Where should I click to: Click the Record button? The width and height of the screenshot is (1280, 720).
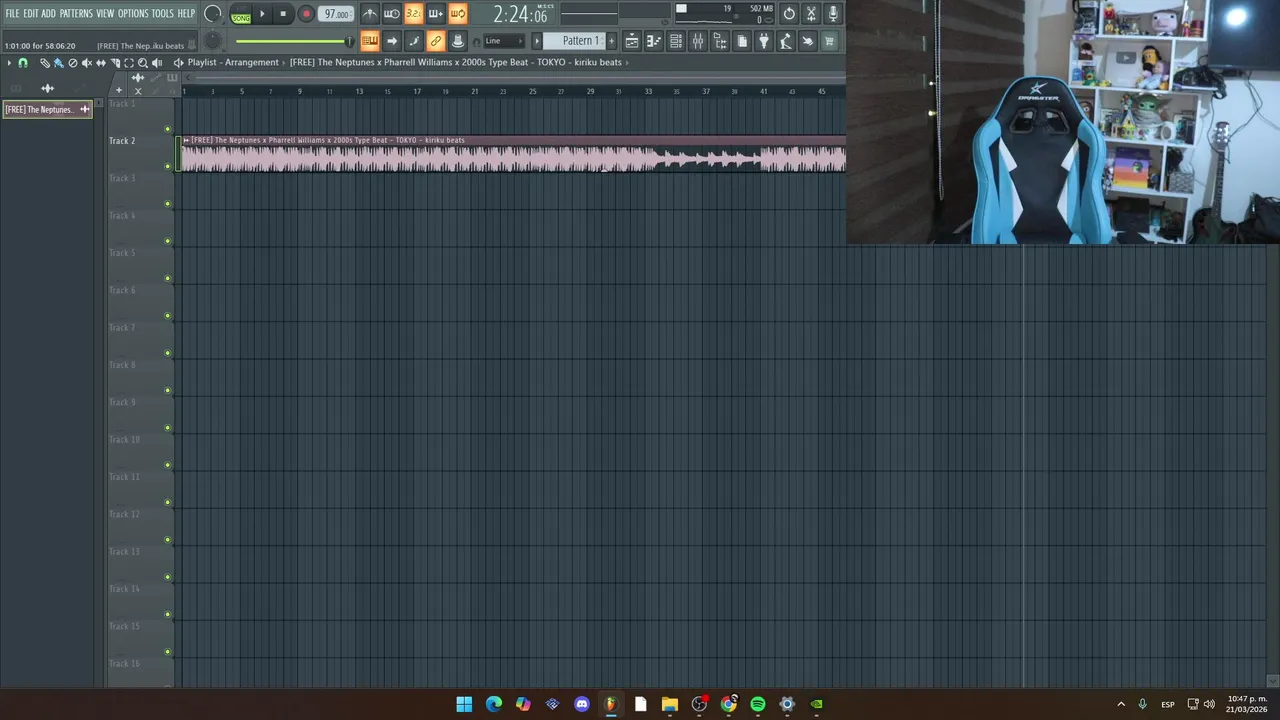pyautogui.click(x=306, y=14)
